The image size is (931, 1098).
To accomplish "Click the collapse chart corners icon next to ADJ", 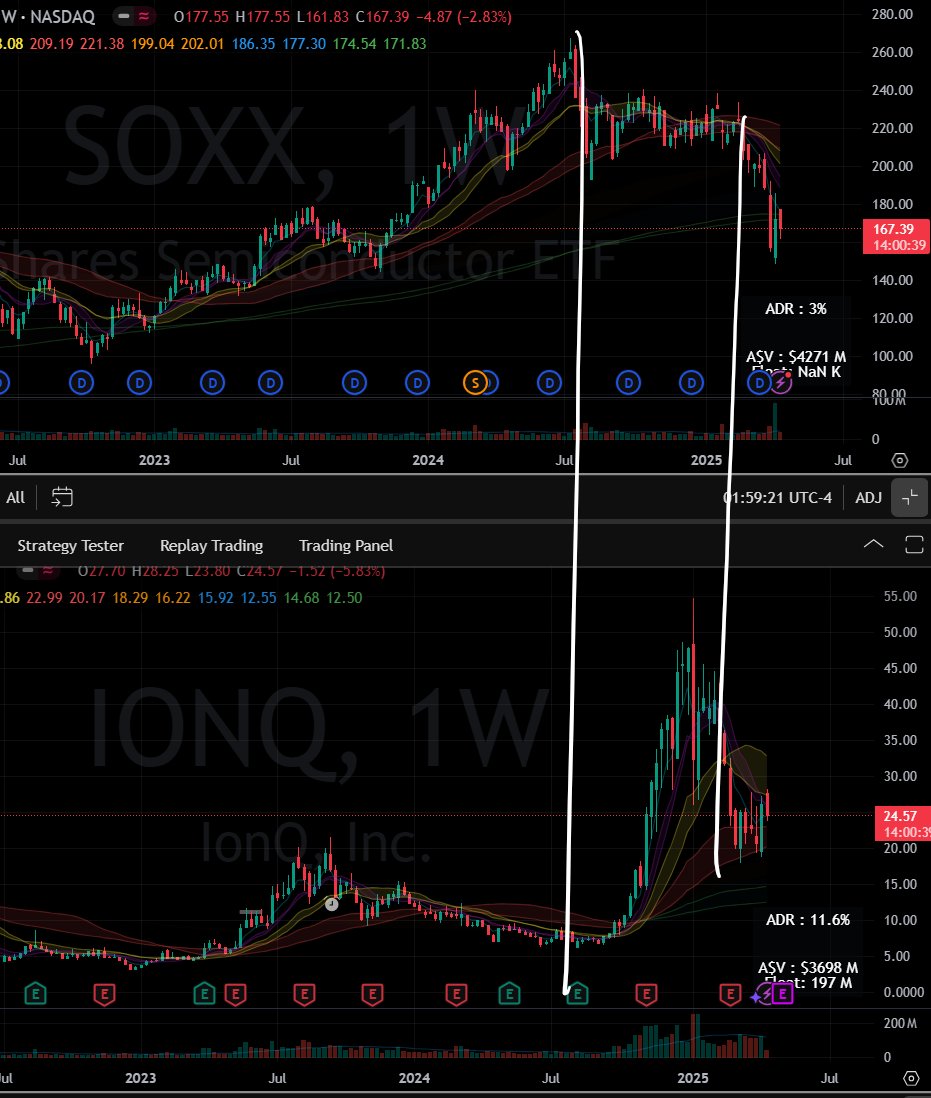I will point(909,498).
